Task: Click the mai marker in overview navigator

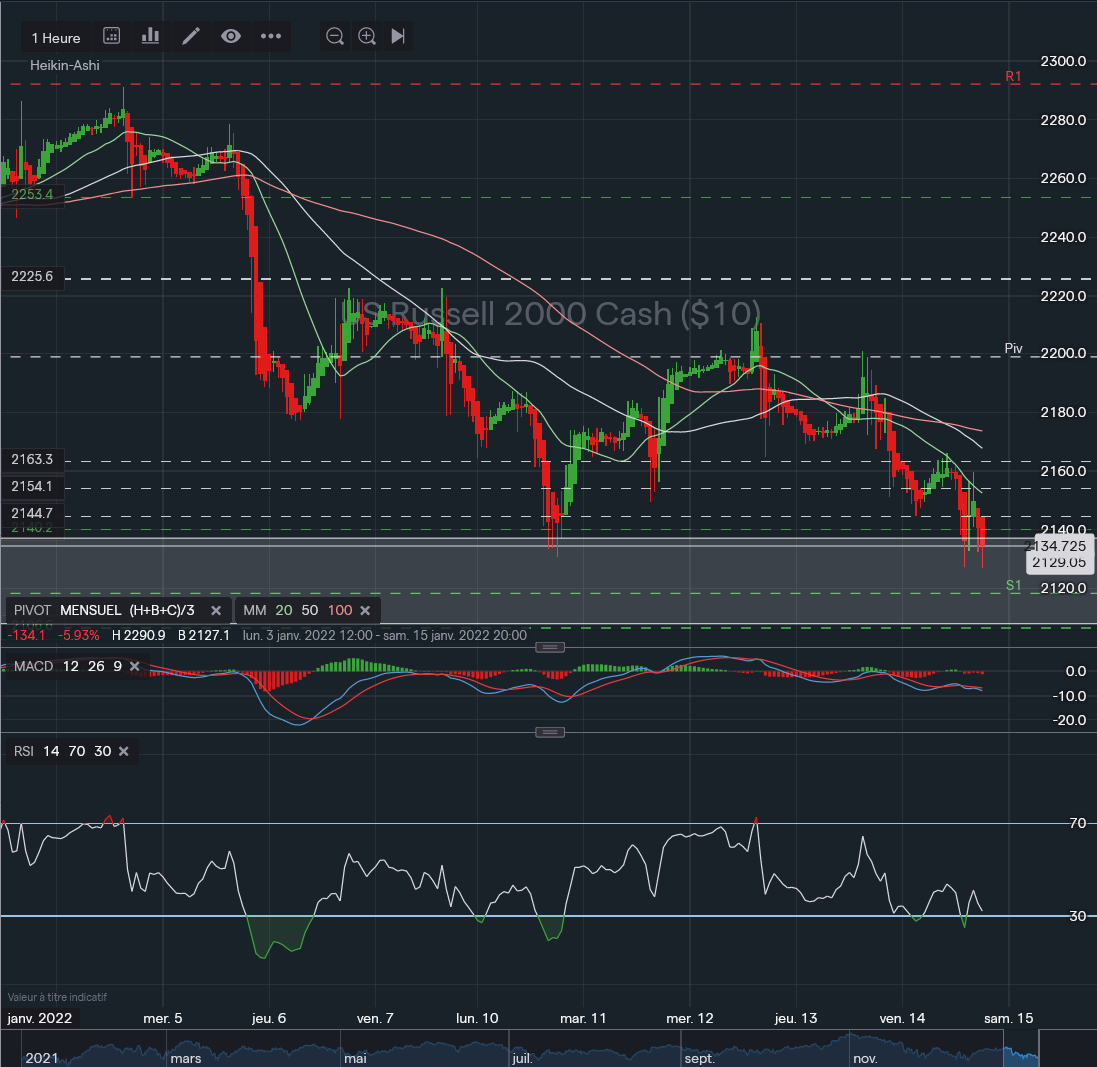Action: [x=355, y=1058]
